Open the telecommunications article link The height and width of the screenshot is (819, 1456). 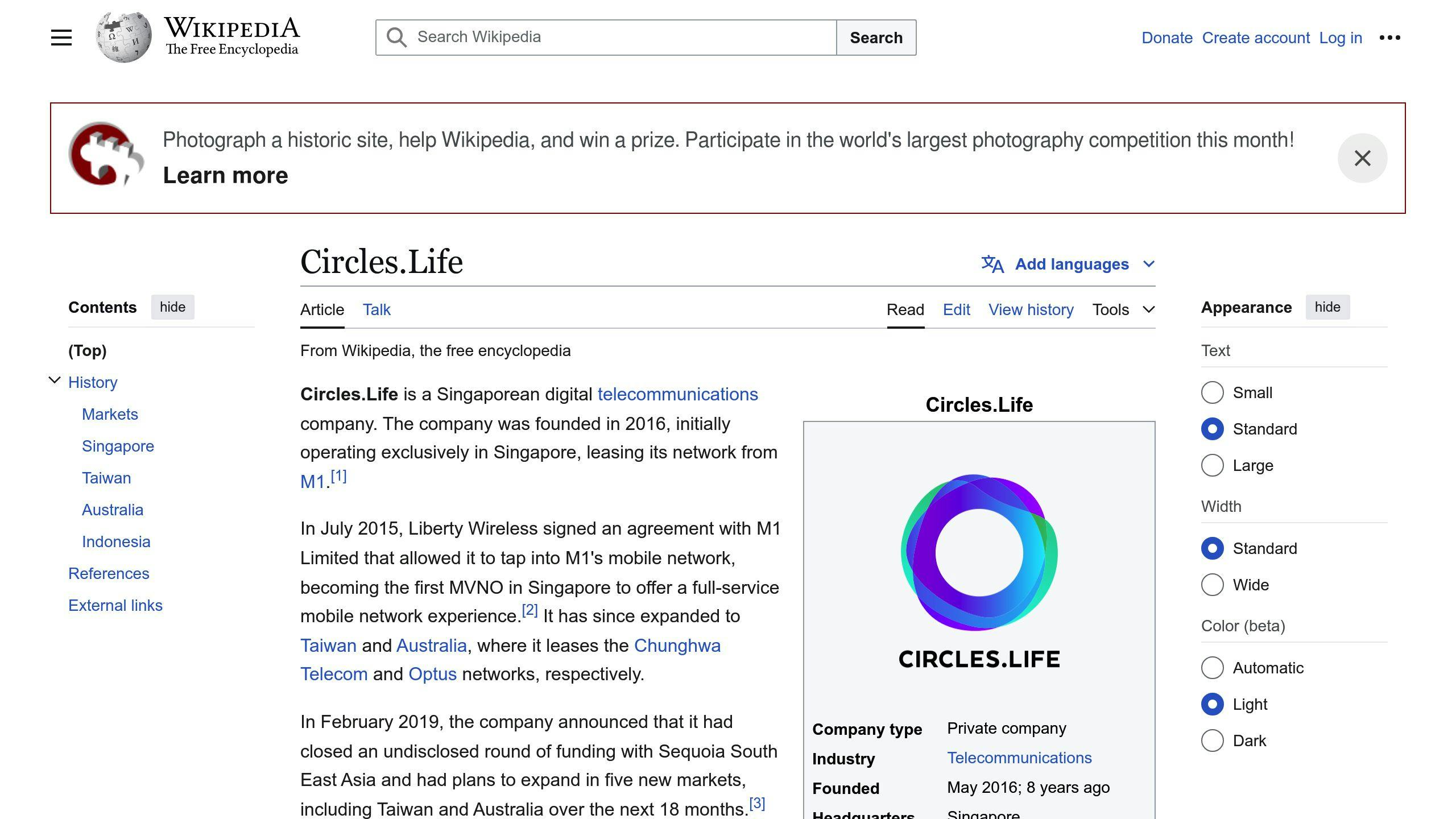[677, 394]
